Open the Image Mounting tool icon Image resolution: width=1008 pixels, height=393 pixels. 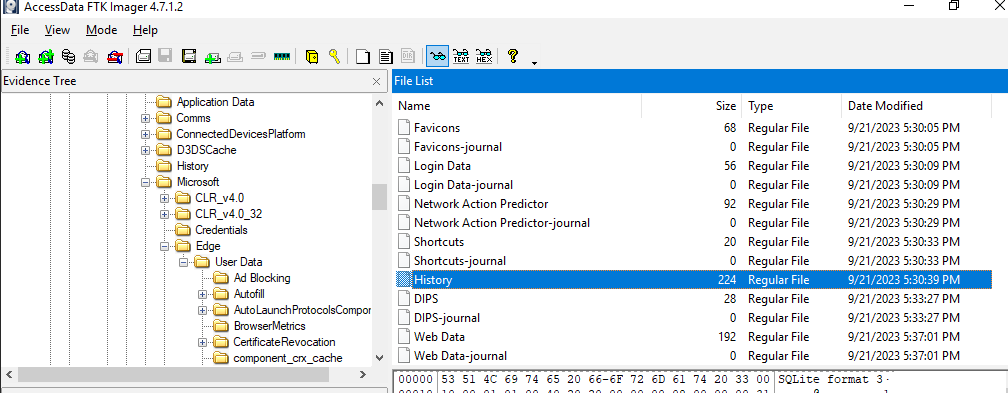[x=68, y=56]
